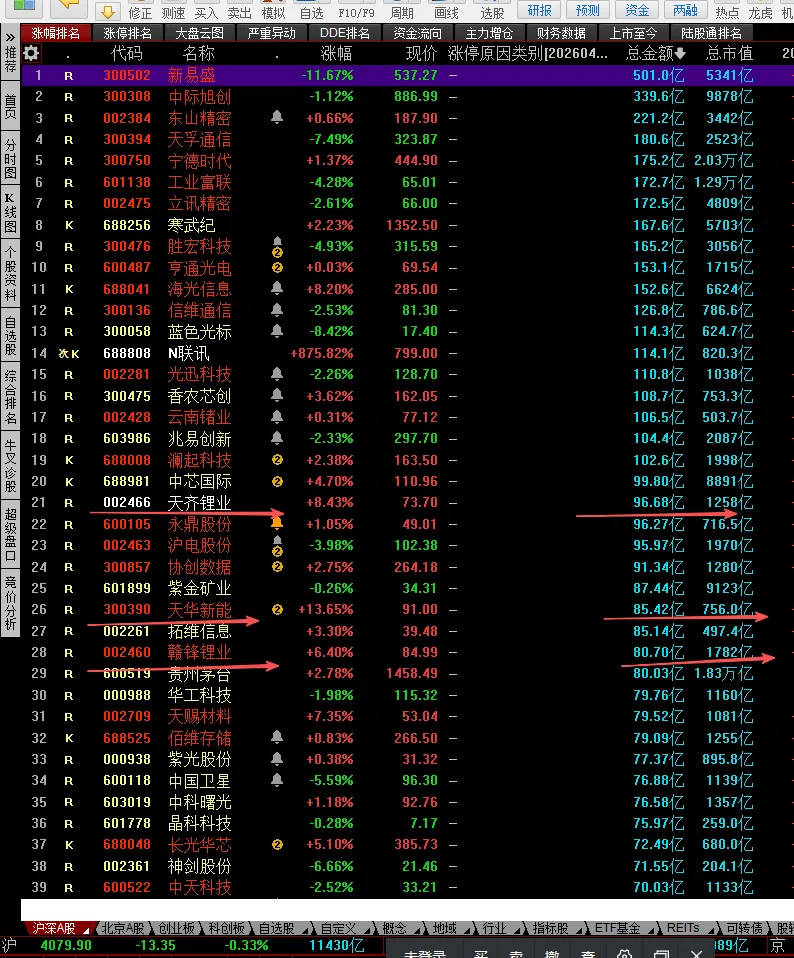Screen dimensions: 794x958
Task: Click the yellow 2 badge for 天华新能
Action: [277, 610]
